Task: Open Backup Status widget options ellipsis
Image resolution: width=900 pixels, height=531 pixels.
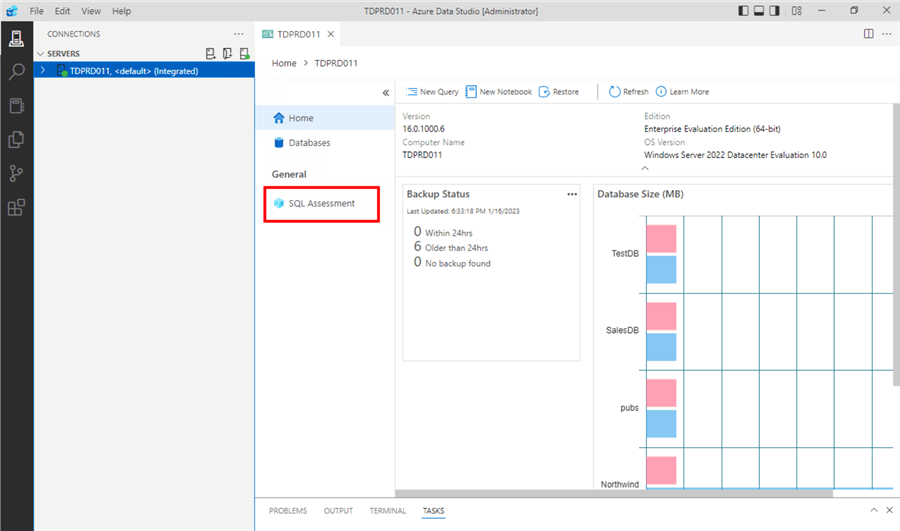Action: pyautogui.click(x=572, y=194)
